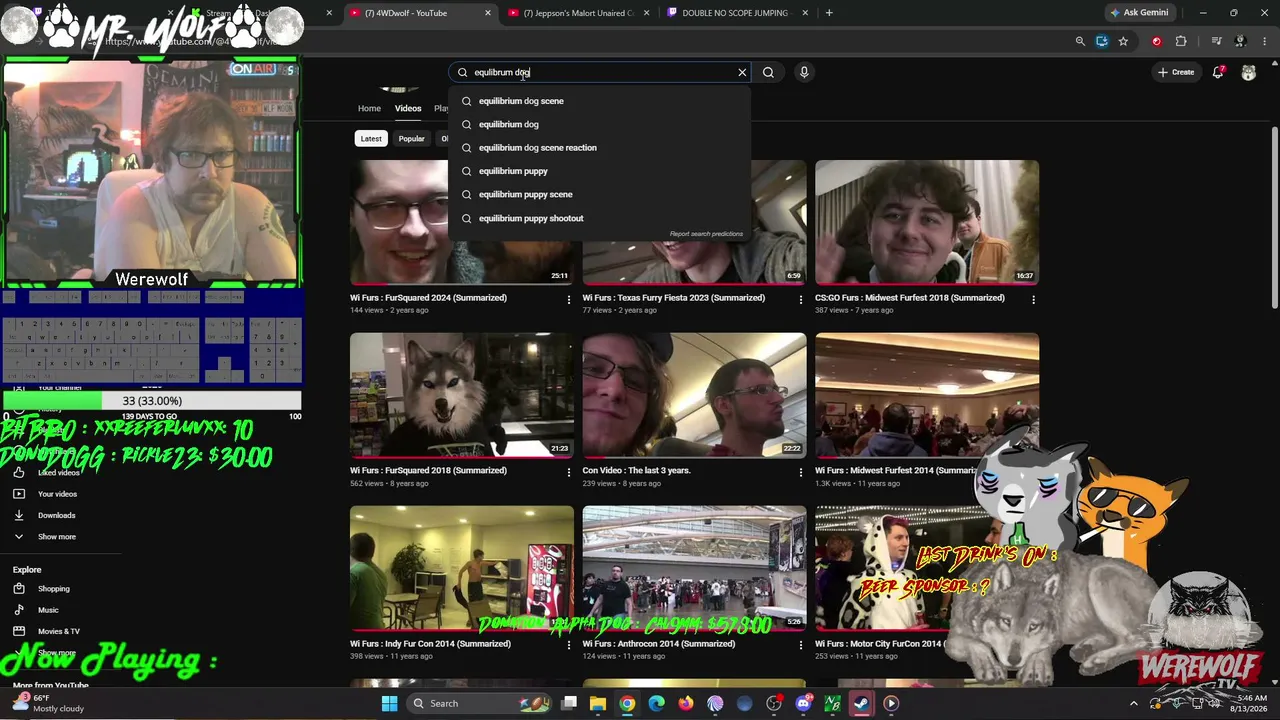Click the YouTube search magnifier button
The image size is (1280, 720).
point(768,72)
